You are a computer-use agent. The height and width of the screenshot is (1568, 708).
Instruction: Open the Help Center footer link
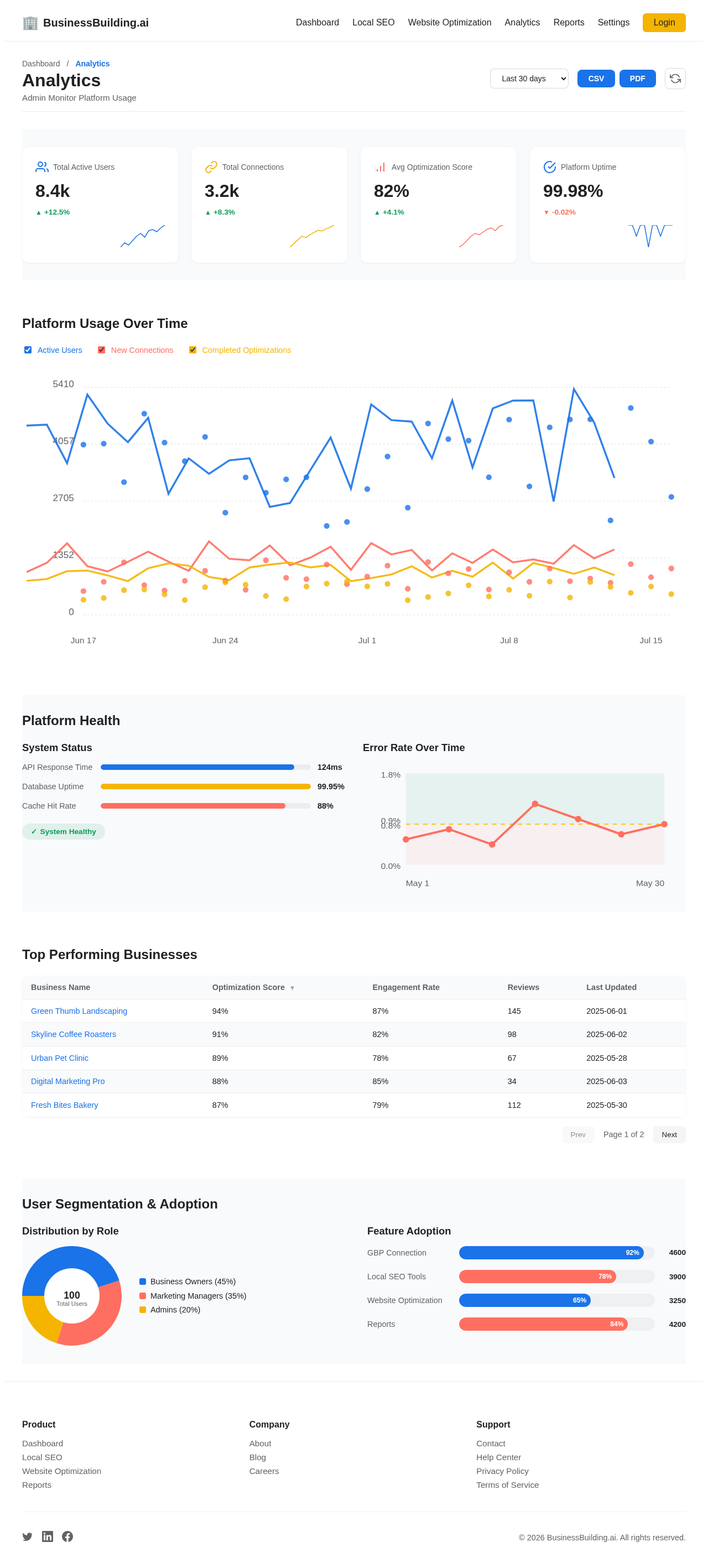tap(498, 1457)
